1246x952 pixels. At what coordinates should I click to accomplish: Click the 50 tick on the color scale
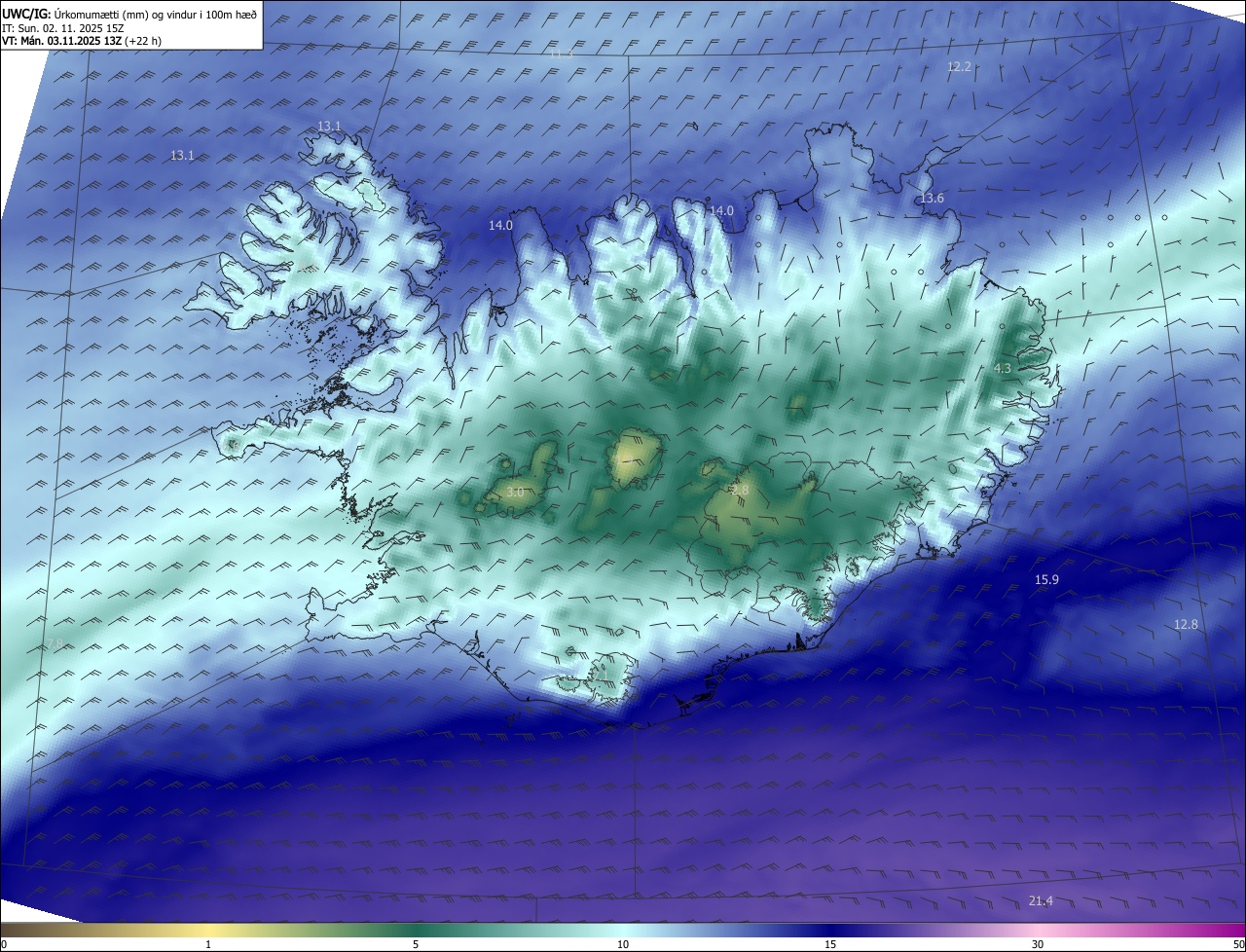click(x=1238, y=944)
